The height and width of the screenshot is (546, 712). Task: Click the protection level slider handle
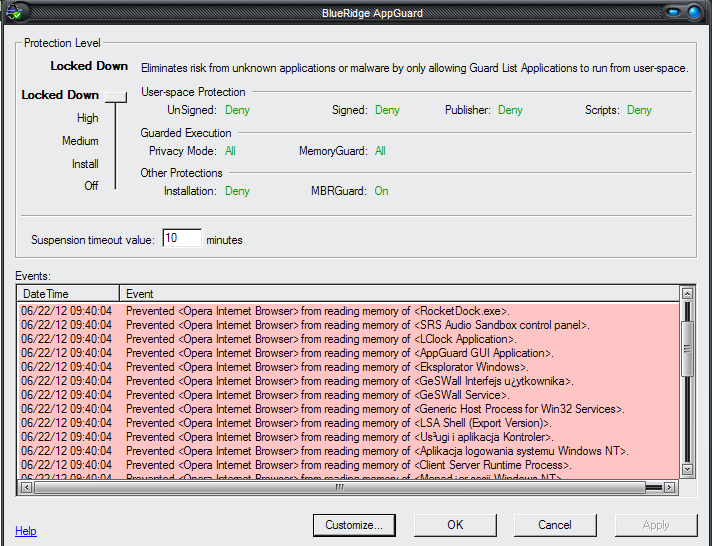(116, 97)
